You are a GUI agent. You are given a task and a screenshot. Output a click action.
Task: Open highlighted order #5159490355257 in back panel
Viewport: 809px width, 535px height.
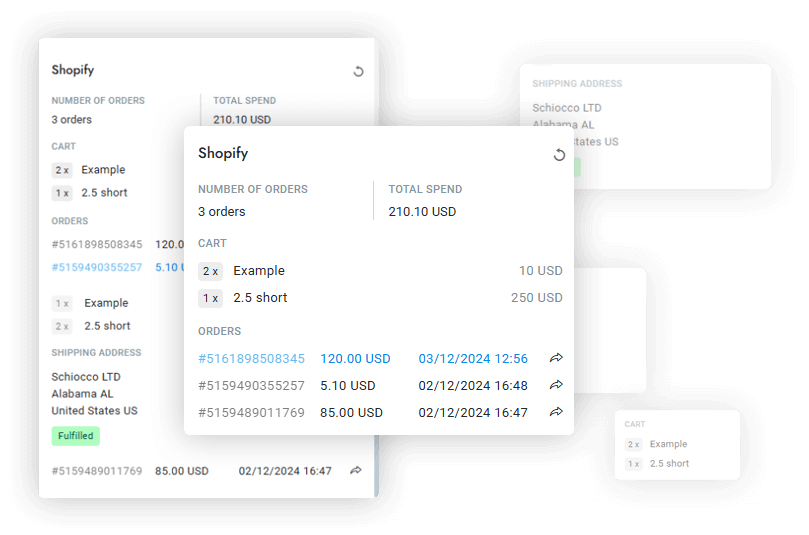96,267
